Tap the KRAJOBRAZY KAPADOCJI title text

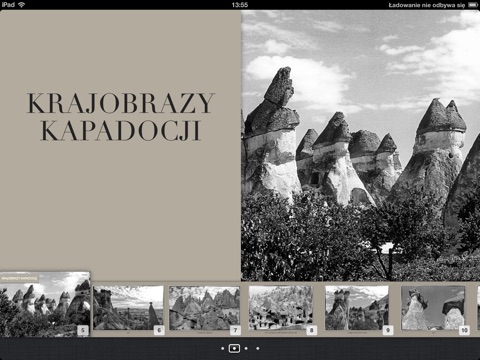tap(121, 117)
